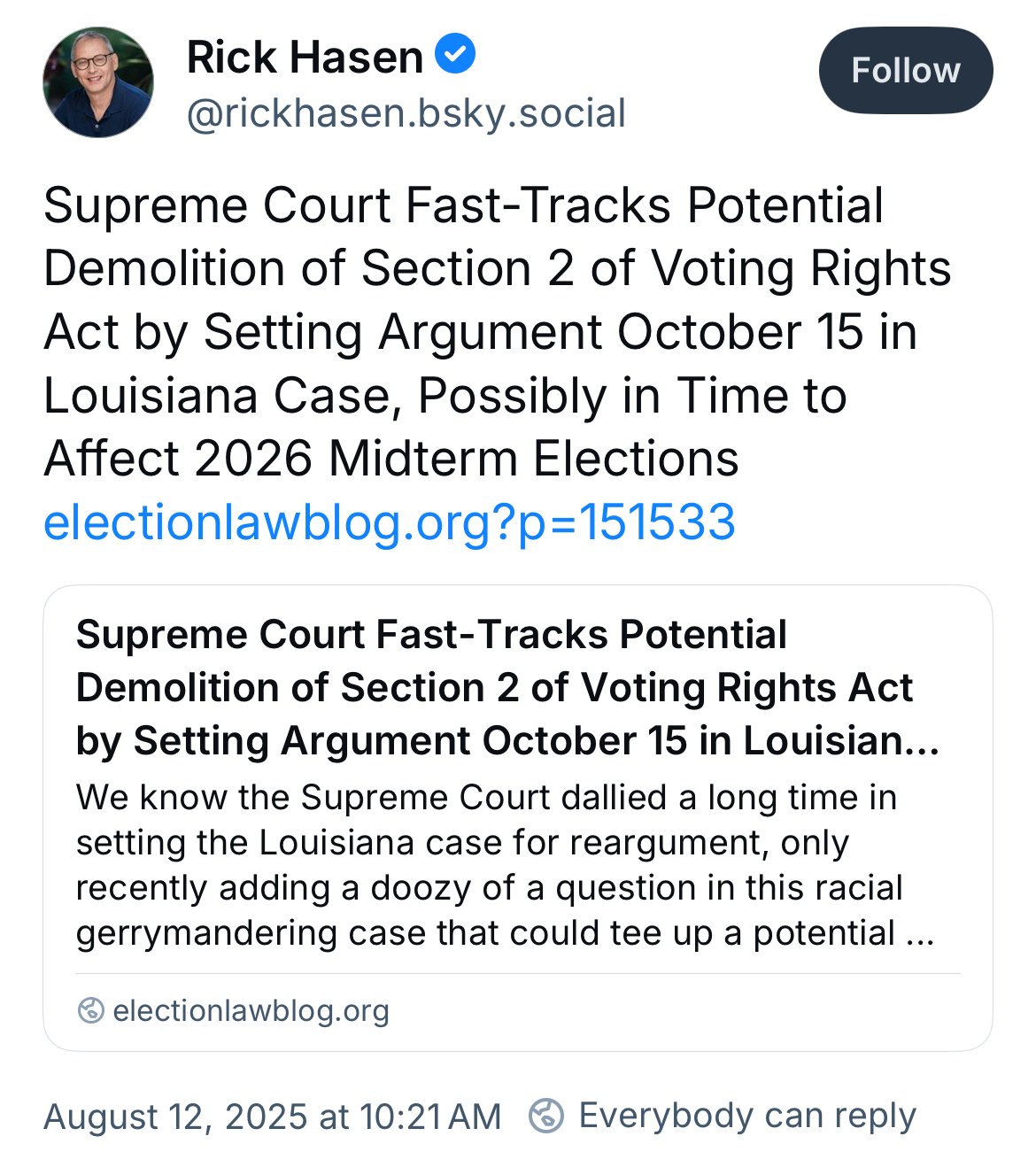Image resolution: width=1036 pixels, height=1167 pixels.
Task: Click the card description starting "We know"
Action: tap(505, 865)
